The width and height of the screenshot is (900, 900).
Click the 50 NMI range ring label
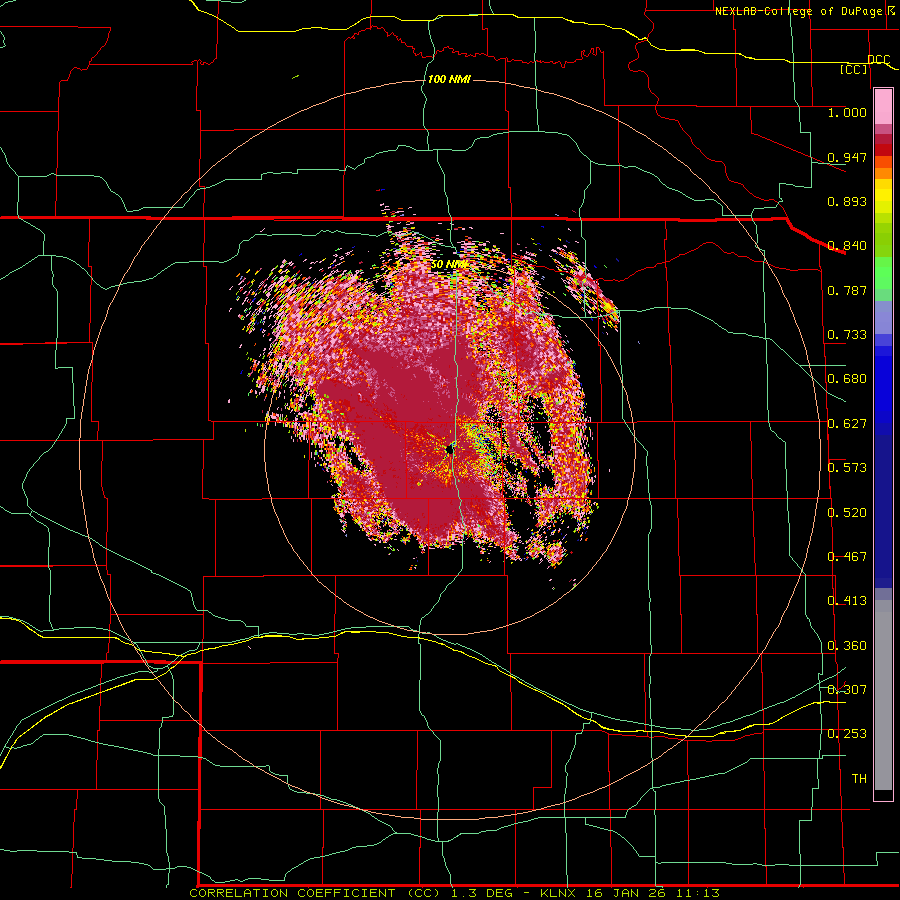[x=449, y=264]
